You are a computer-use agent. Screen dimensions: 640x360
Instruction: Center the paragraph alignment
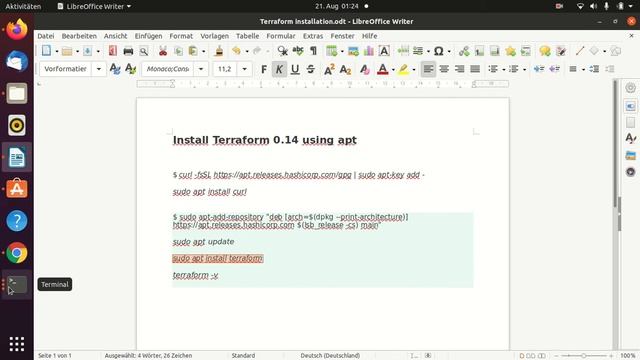(x=444, y=69)
